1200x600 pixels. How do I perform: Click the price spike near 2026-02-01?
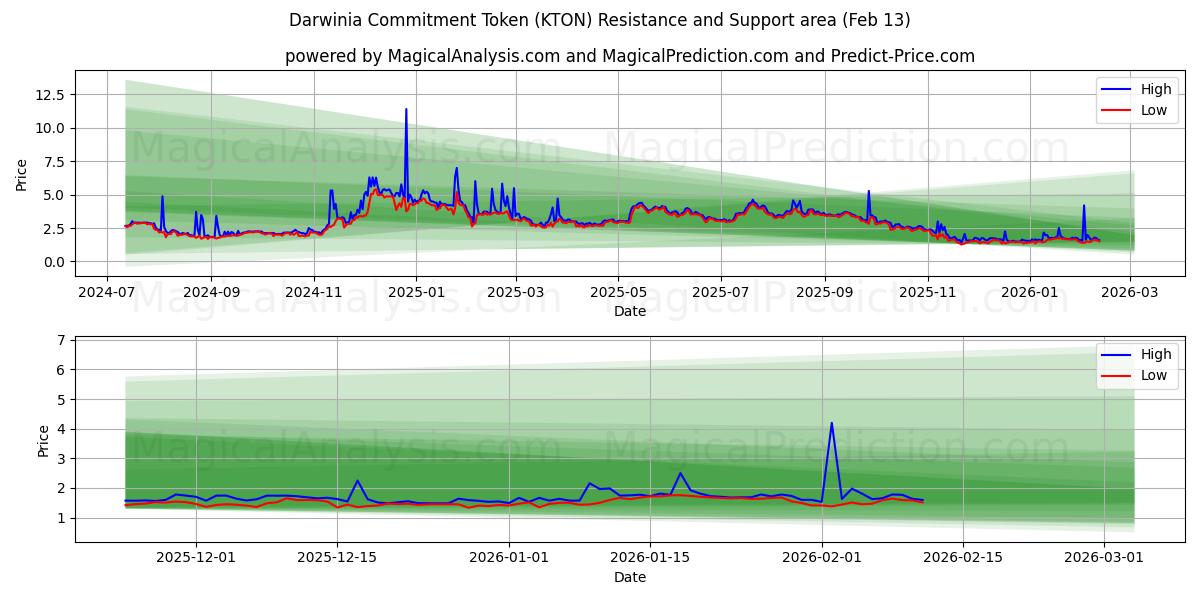coord(831,424)
